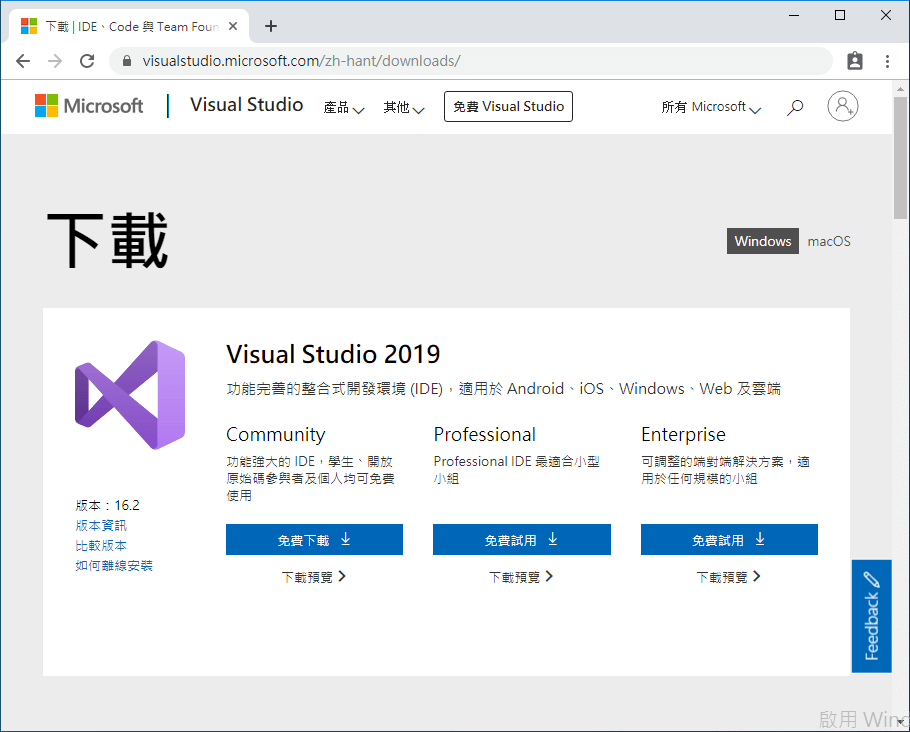Switch to the macOS platform tab
The image size is (910, 732).
coord(829,241)
